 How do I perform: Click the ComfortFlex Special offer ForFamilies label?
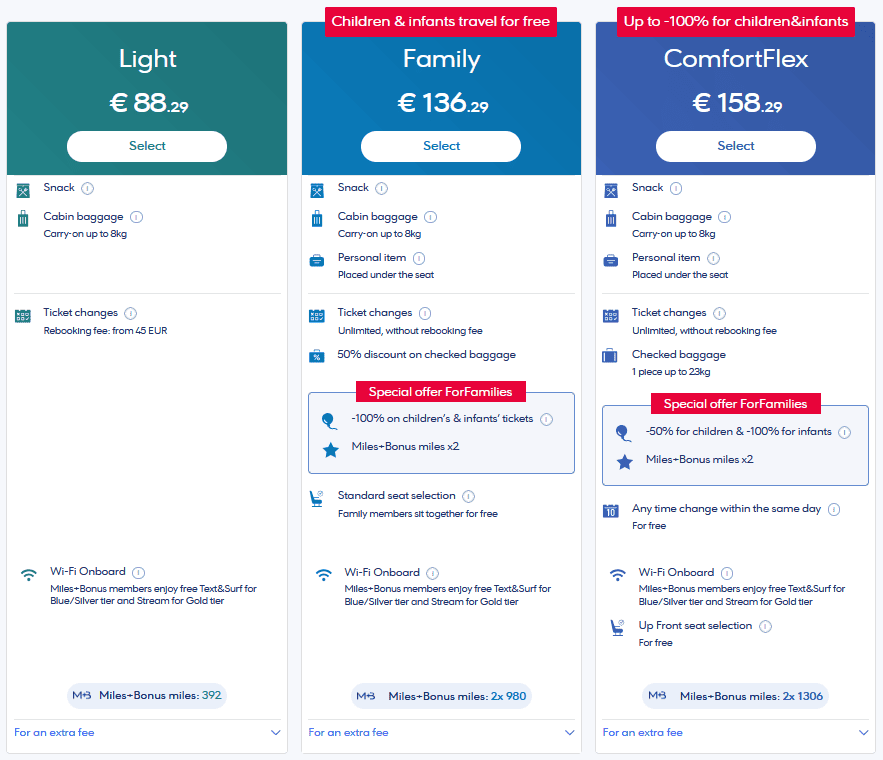click(x=735, y=404)
